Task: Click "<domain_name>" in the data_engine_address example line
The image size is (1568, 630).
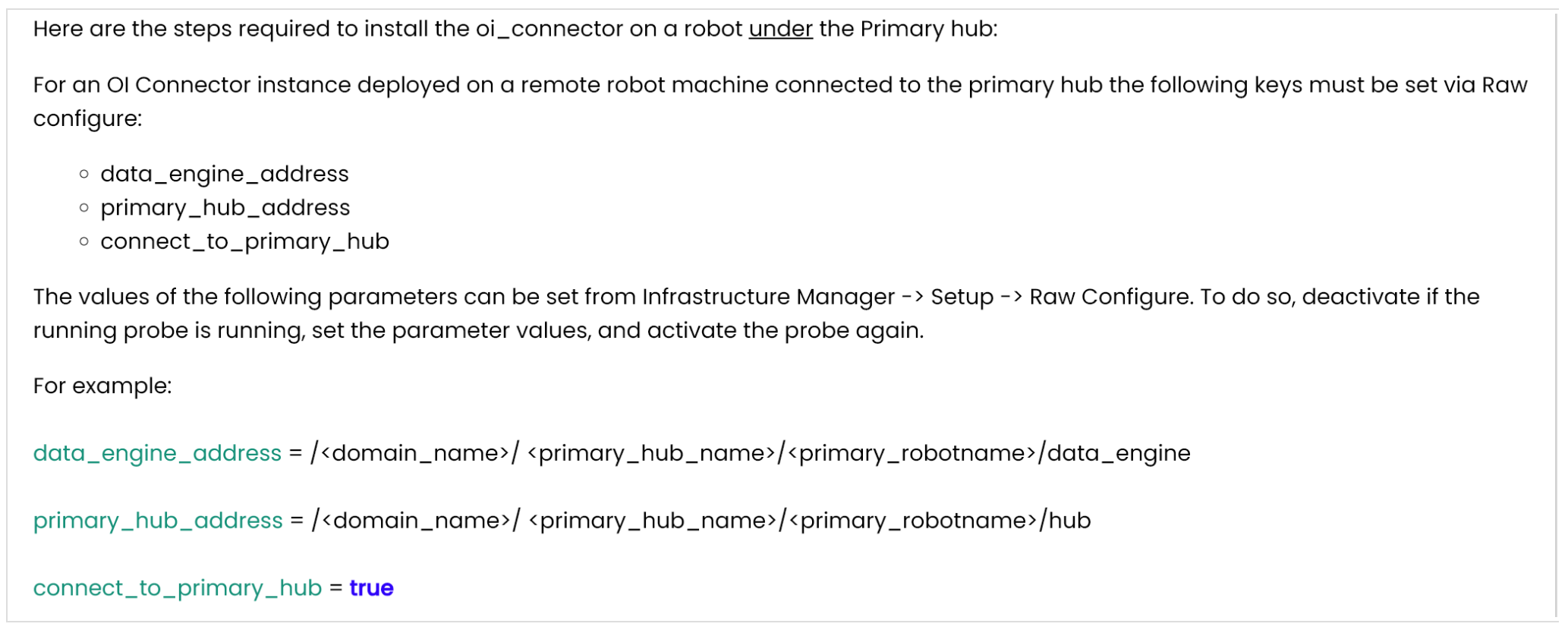Action: [x=414, y=453]
